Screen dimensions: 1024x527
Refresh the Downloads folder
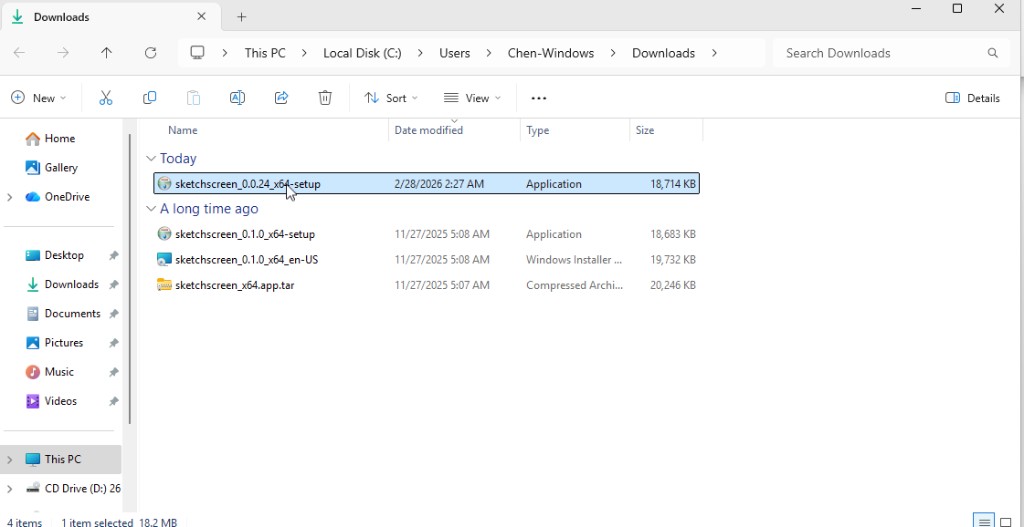[150, 53]
